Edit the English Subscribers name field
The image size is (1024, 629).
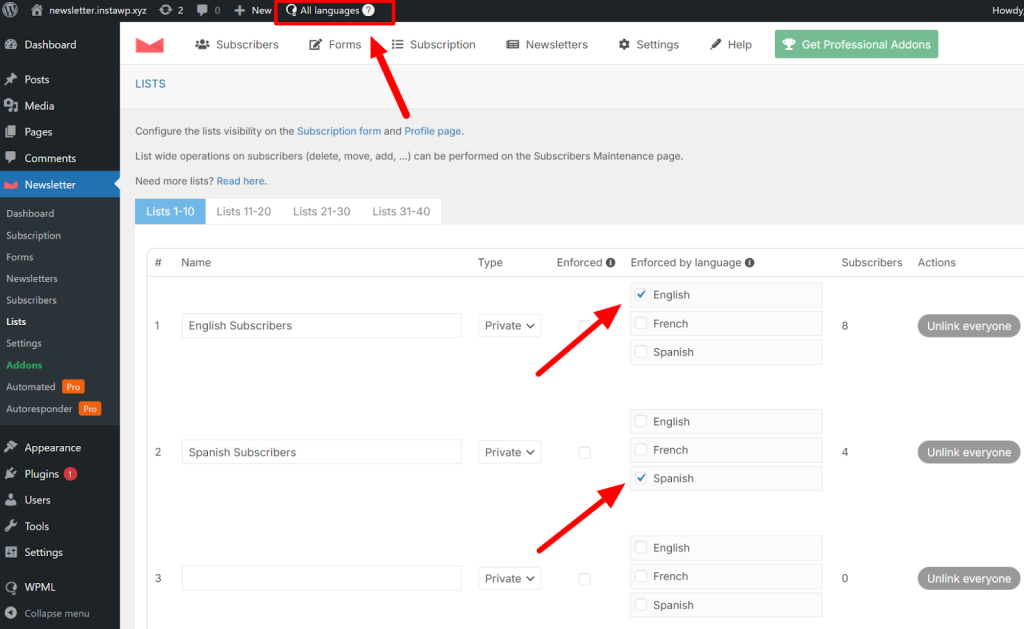click(322, 325)
